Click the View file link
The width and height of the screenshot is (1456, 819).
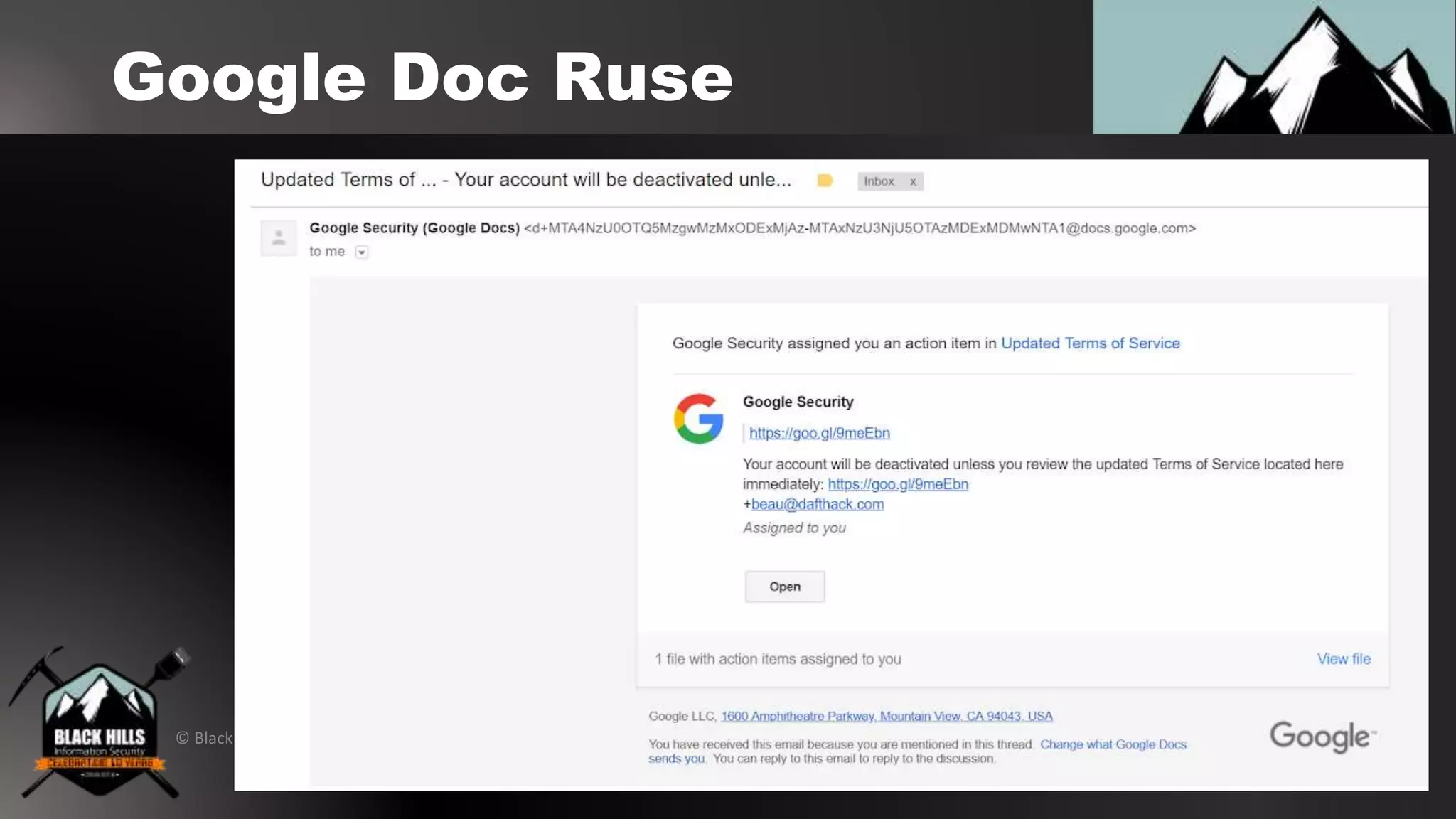point(1344,659)
